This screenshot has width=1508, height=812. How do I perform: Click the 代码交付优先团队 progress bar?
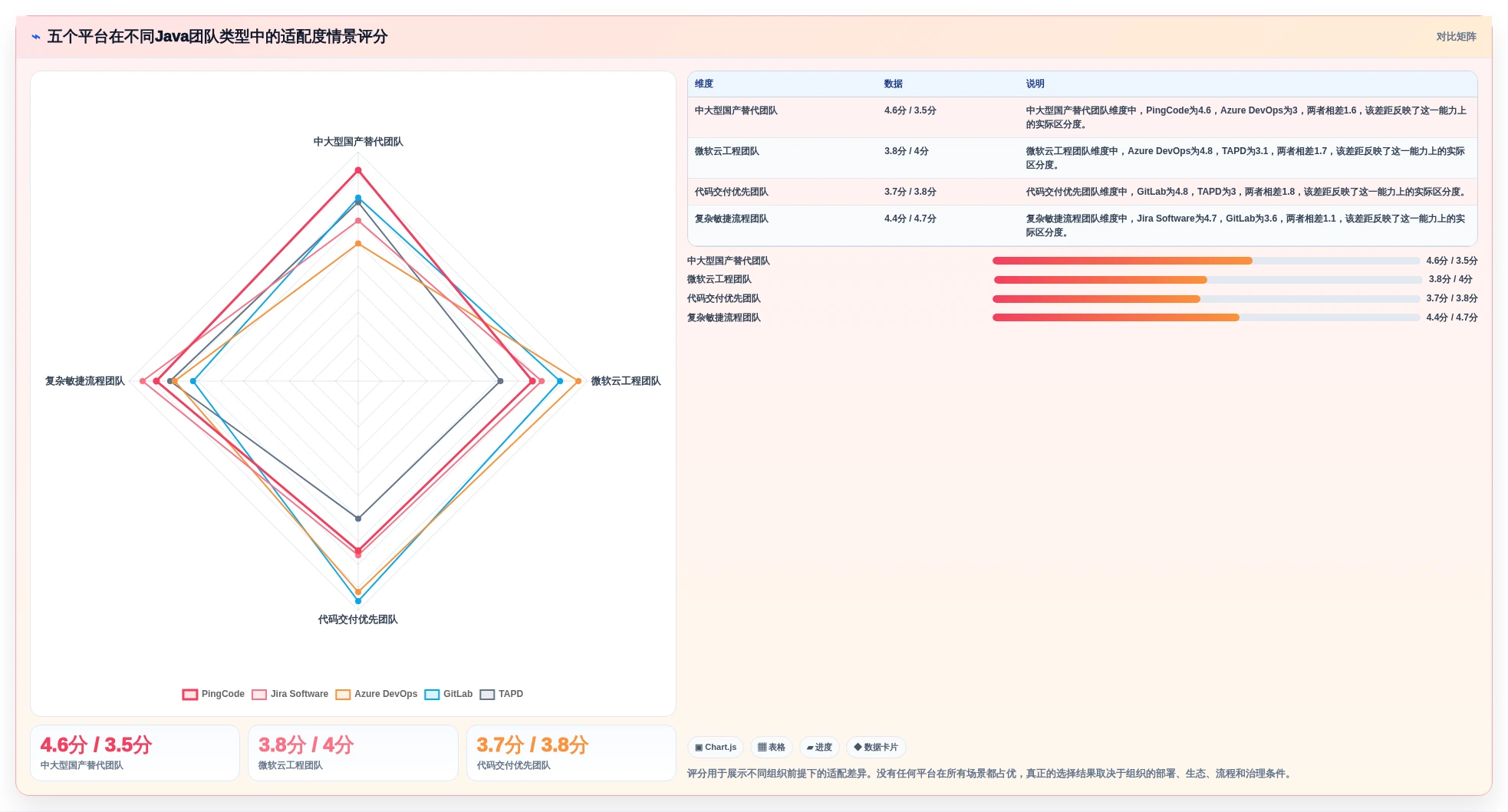(x=1206, y=299)
